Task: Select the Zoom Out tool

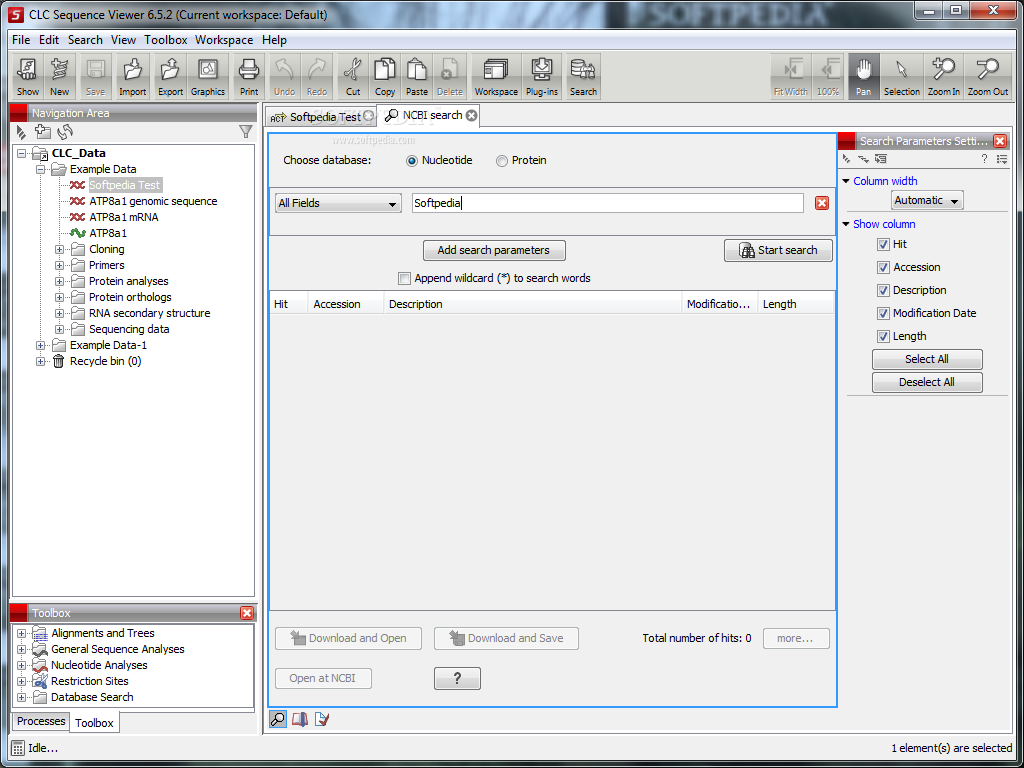Action: click(x=988, y=76)
